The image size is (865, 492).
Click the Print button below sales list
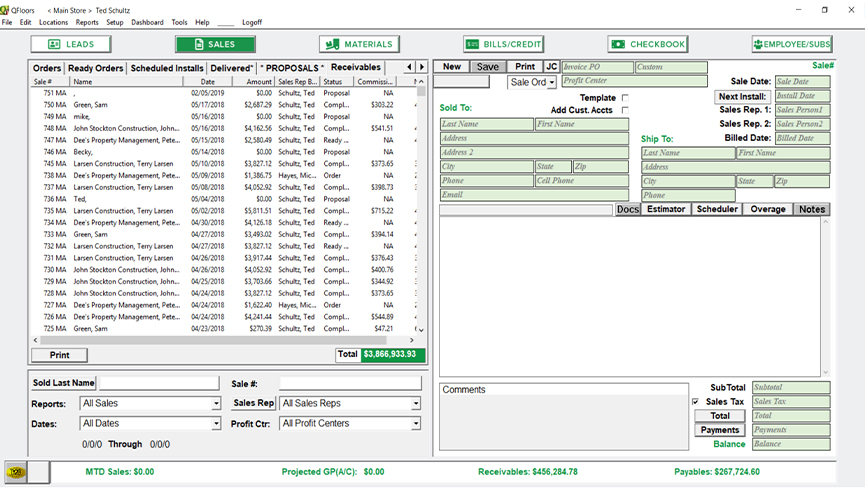[60, 355]
